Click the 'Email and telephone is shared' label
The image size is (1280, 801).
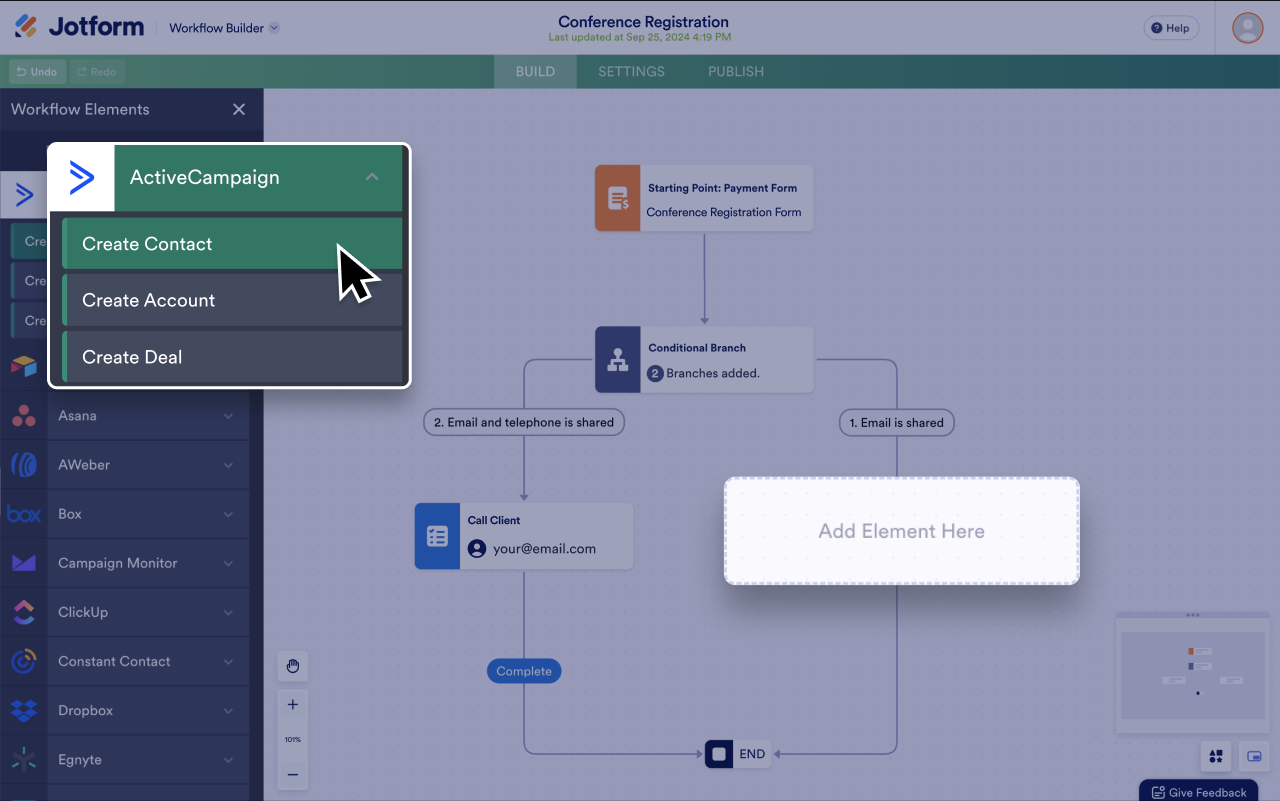tap(524, 422)
